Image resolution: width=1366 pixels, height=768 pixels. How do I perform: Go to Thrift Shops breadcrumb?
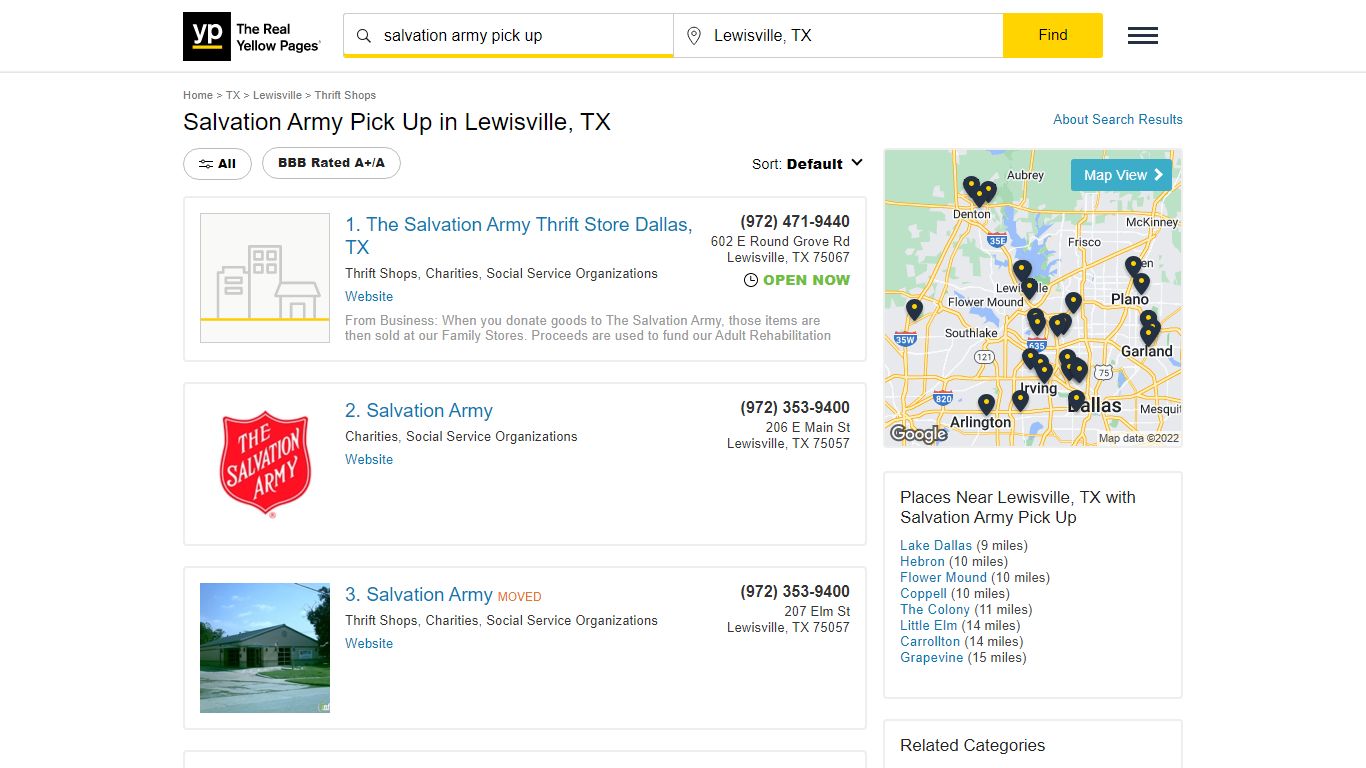[x=345, y=95]
